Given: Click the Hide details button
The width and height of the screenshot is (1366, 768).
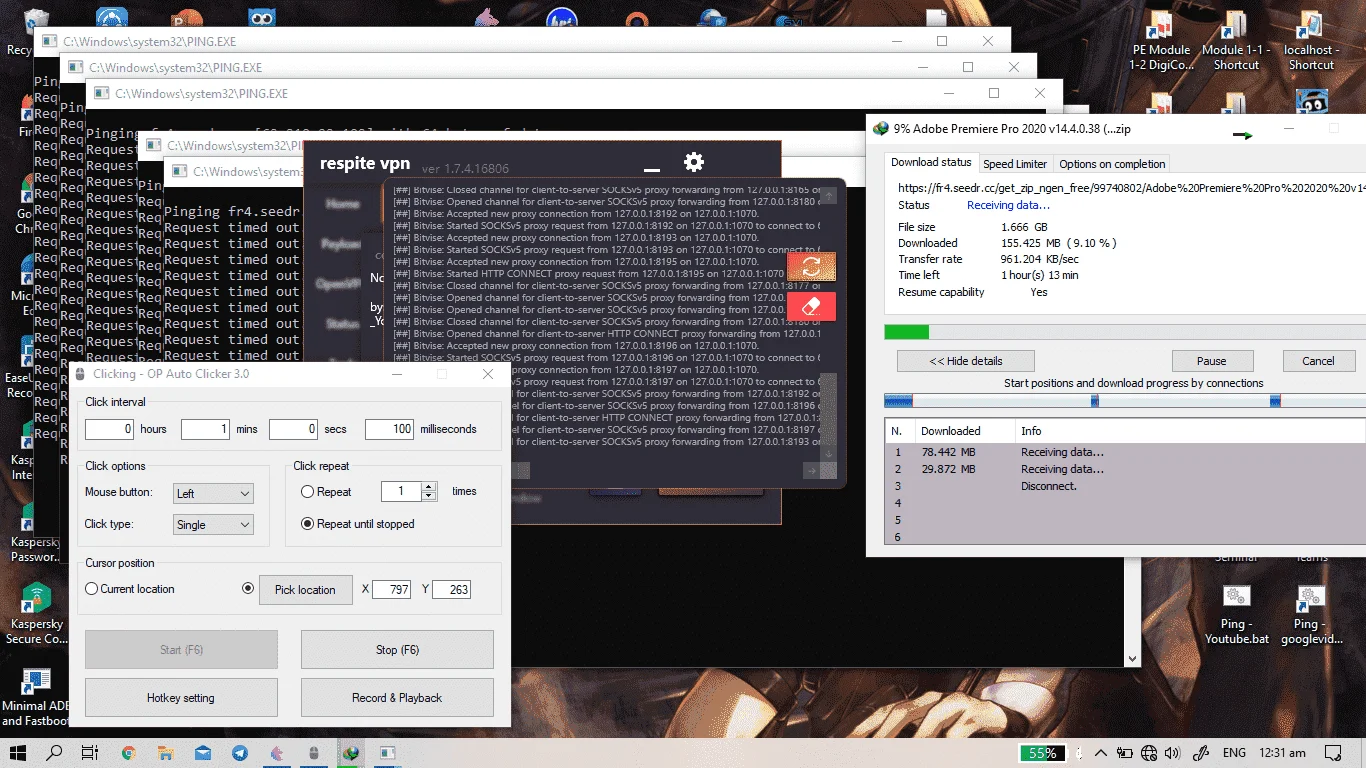Looking at the screenshot, I should (x=966, y=361).
